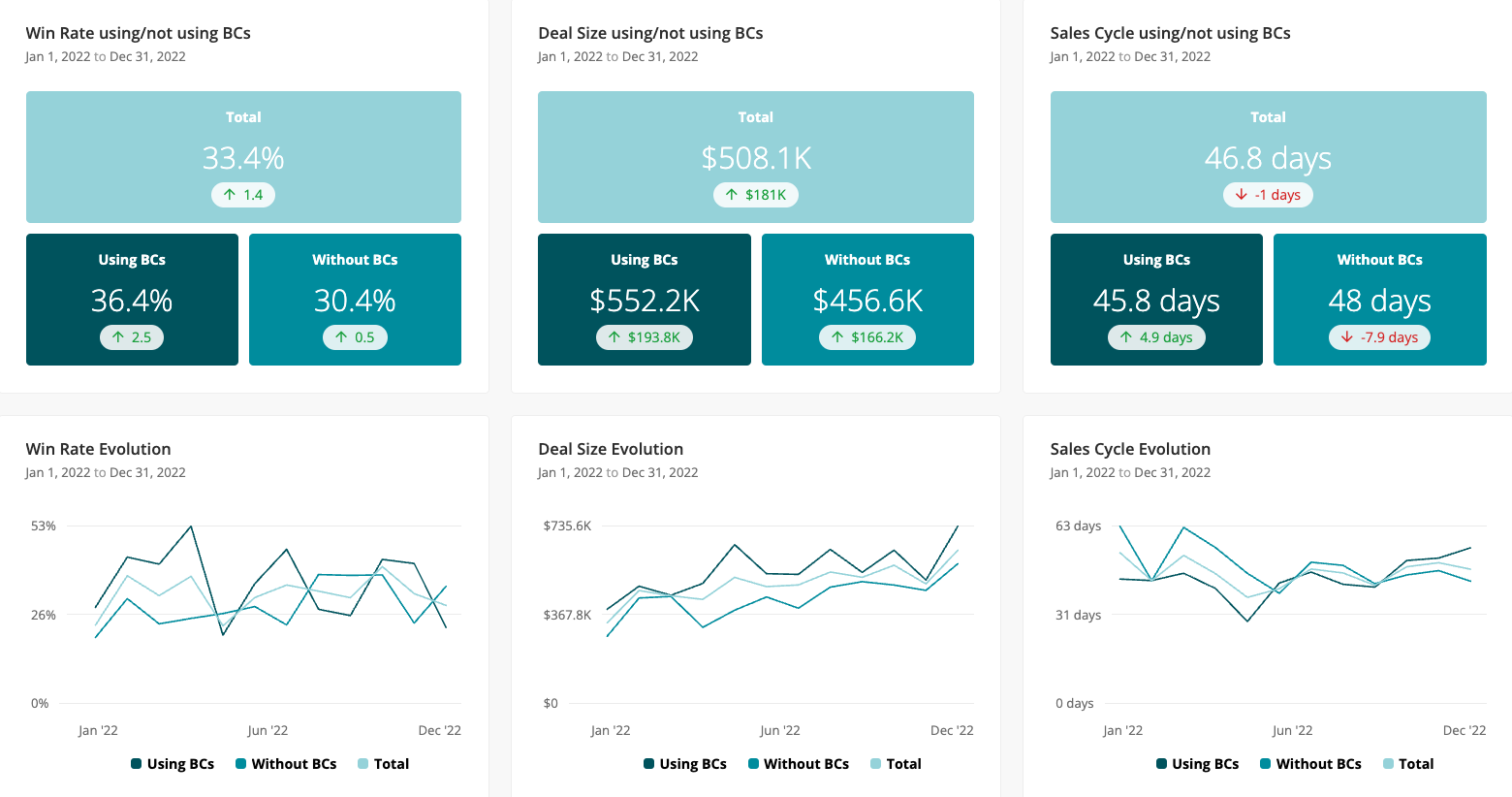Click the -7.9 days change badge
Screen dimensions: 1512x797
pos(1379,337)
